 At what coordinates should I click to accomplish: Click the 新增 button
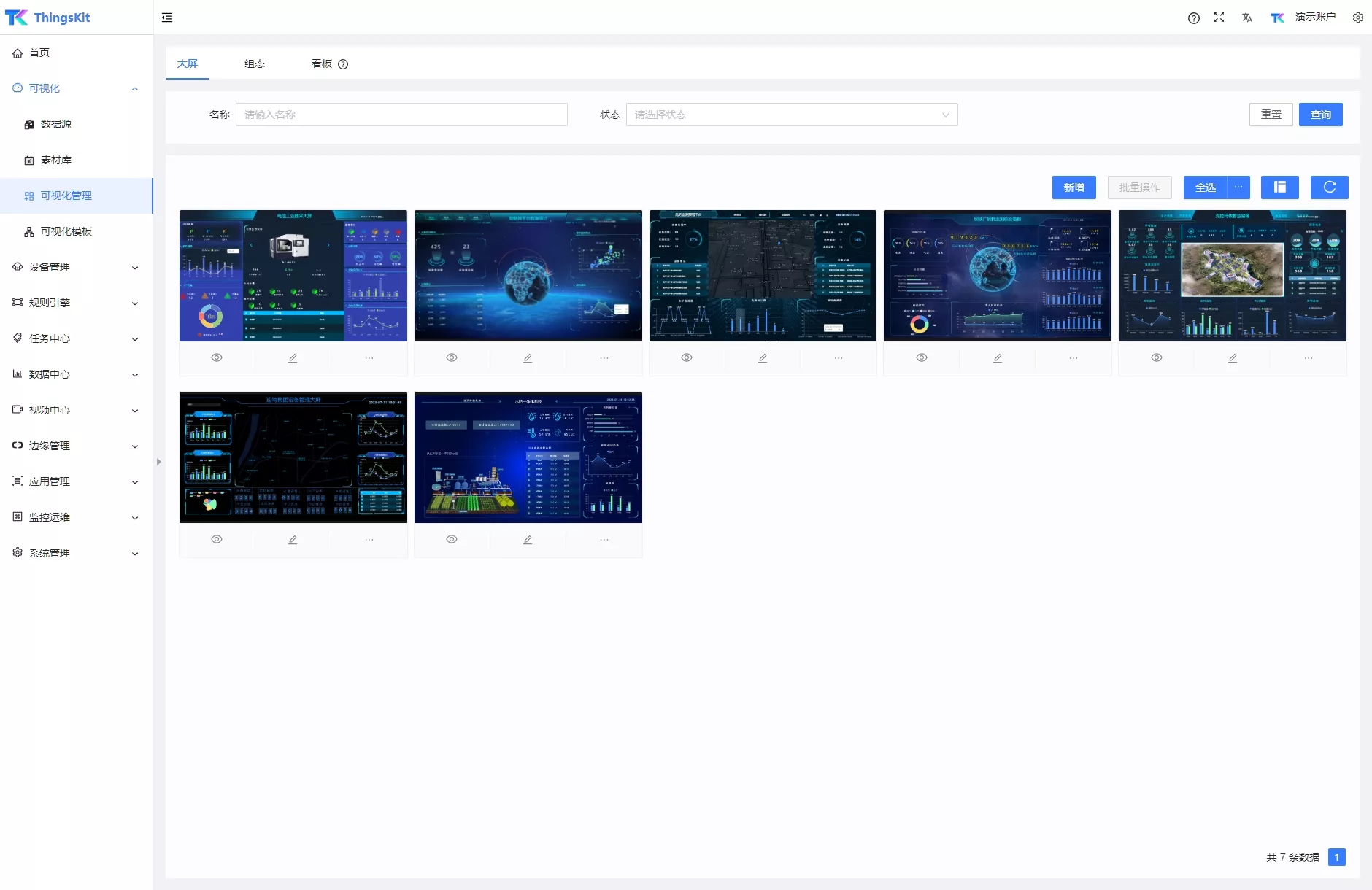coord(1074,187)
